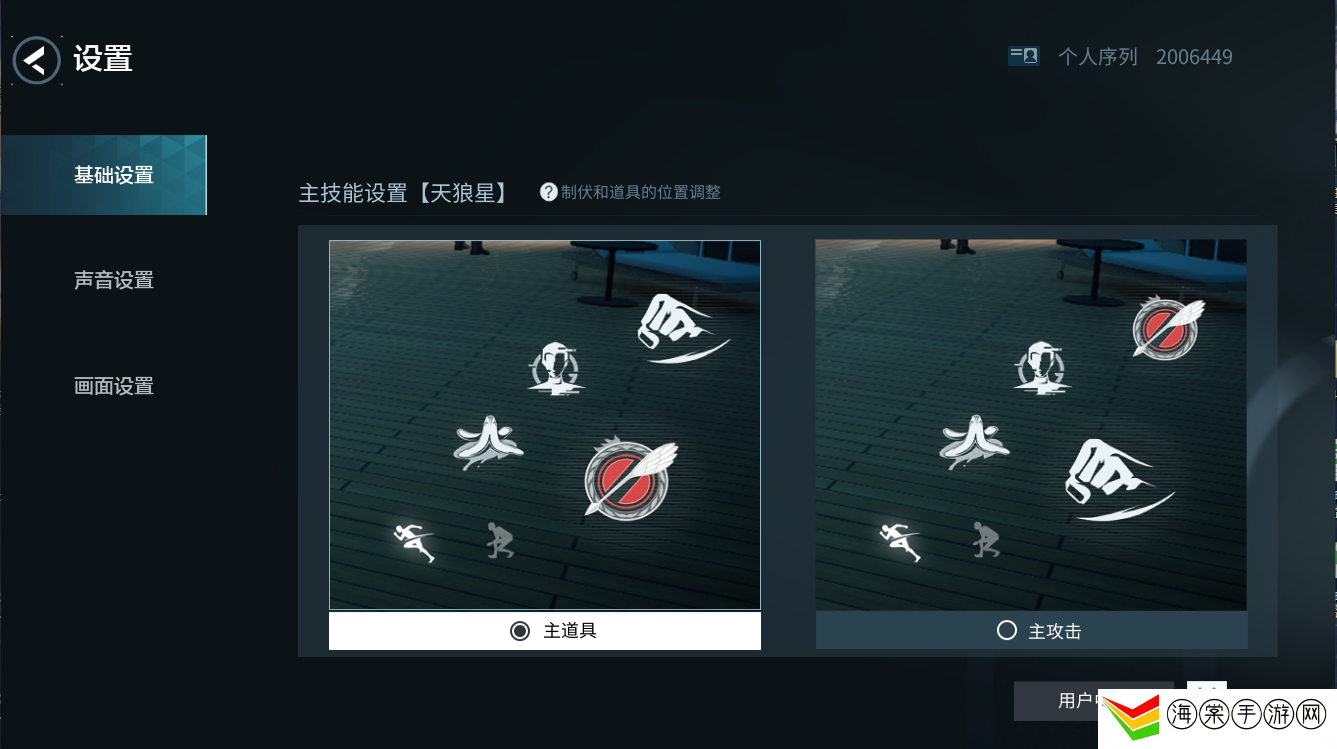Click the fist attack icon in left preview
The height and width of the screenshot is (749, 1337).
[680, 328]
